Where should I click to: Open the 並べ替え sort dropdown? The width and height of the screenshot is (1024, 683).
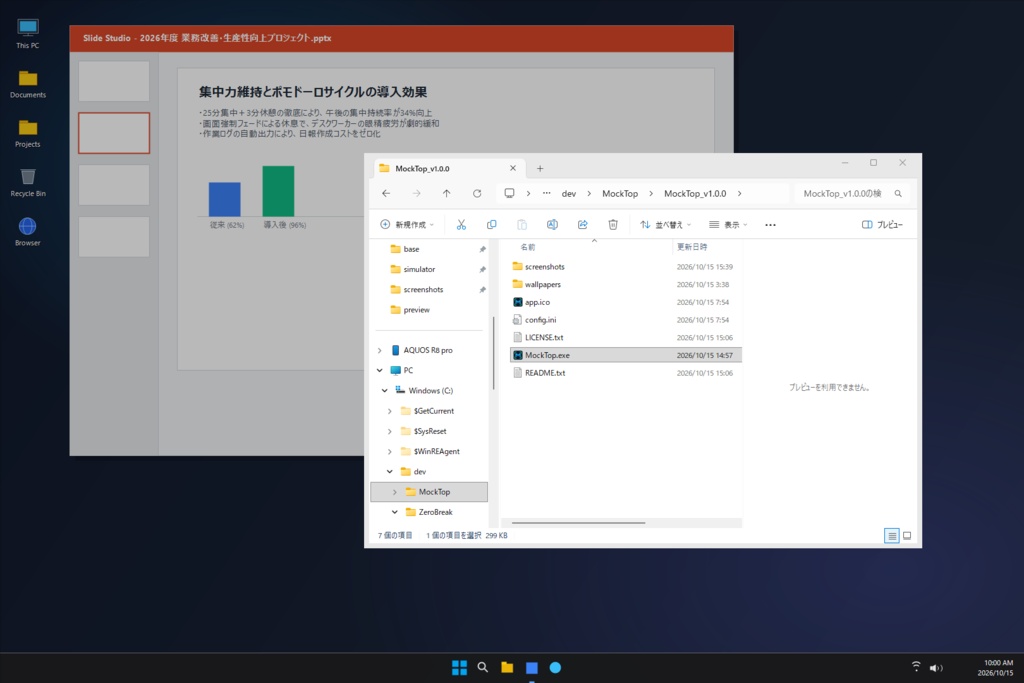coord(665,225)
